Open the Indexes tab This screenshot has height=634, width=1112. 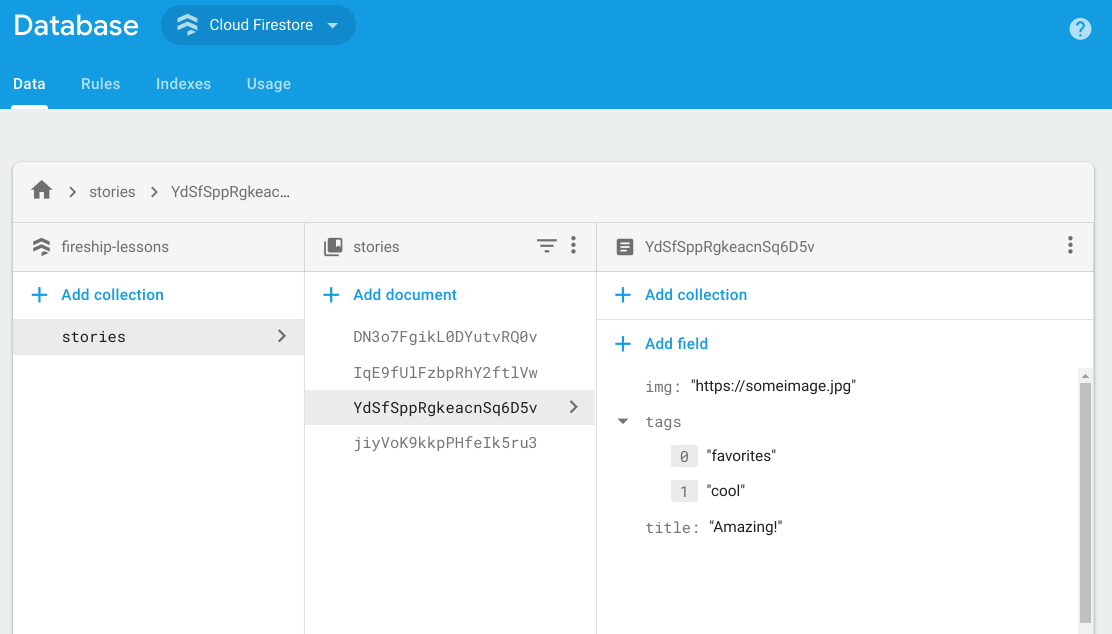point(183,84)
